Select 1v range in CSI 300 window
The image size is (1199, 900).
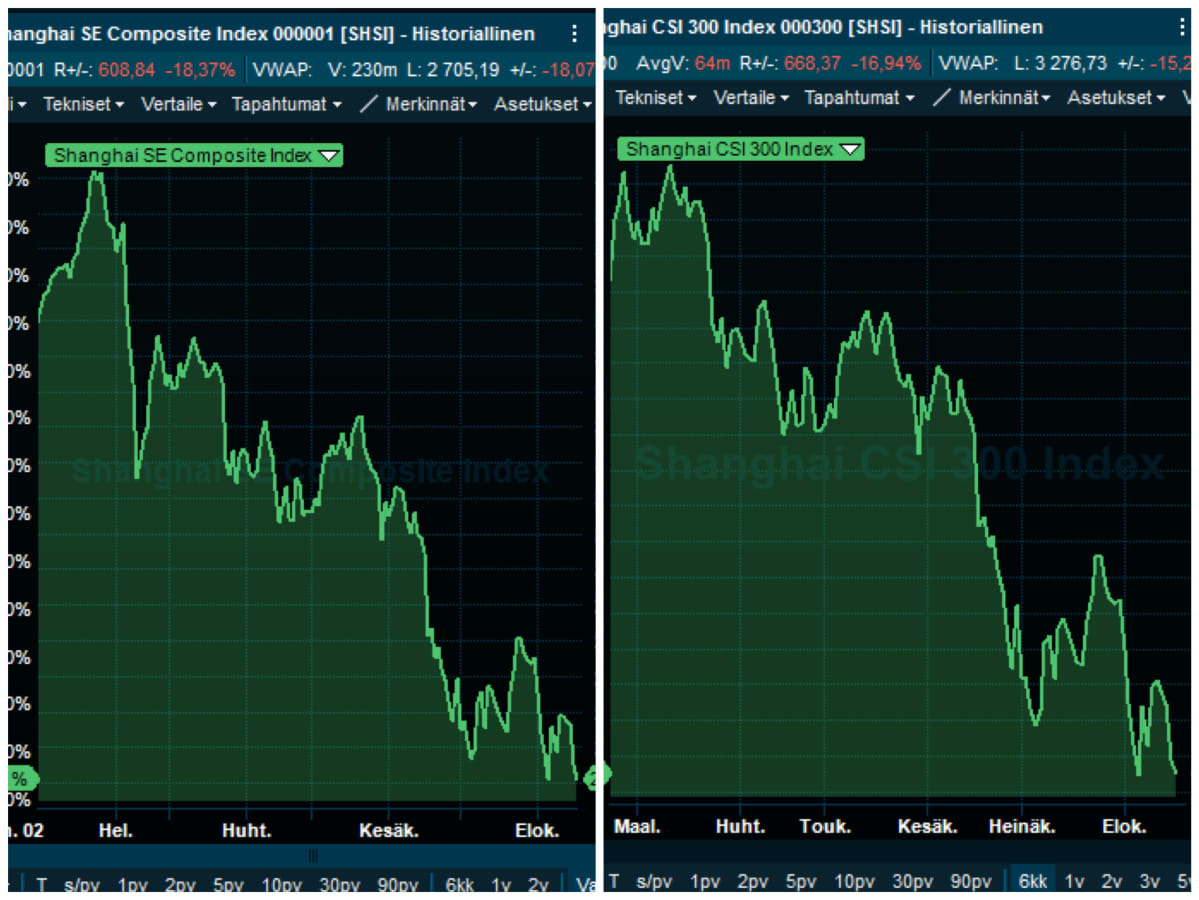(1074, 881)
